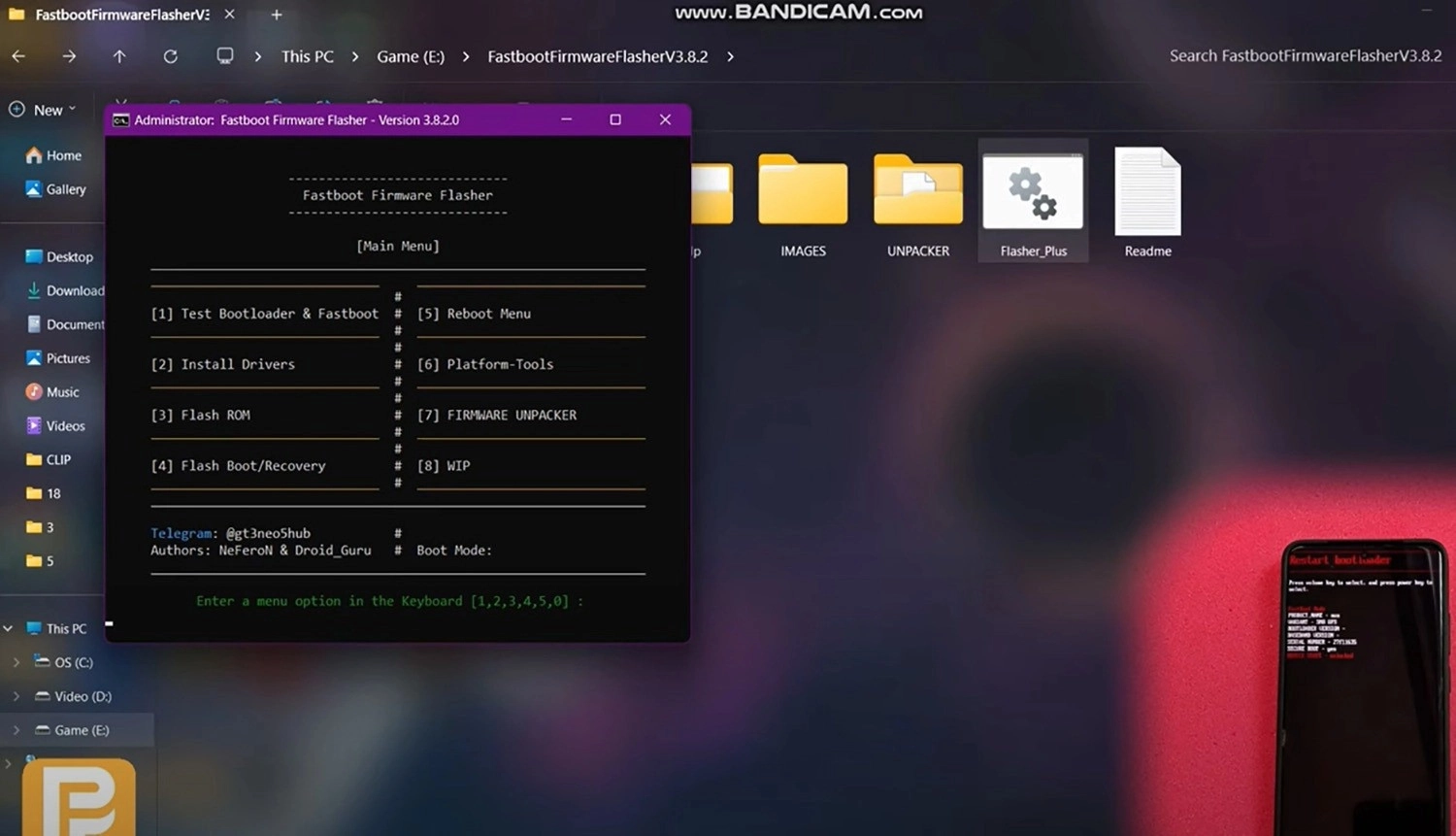The width and height of the screenshot is (1456, 836).
Task: Click "[1] Test Bootloader & Fastboot" text
Action: (265, 314)
